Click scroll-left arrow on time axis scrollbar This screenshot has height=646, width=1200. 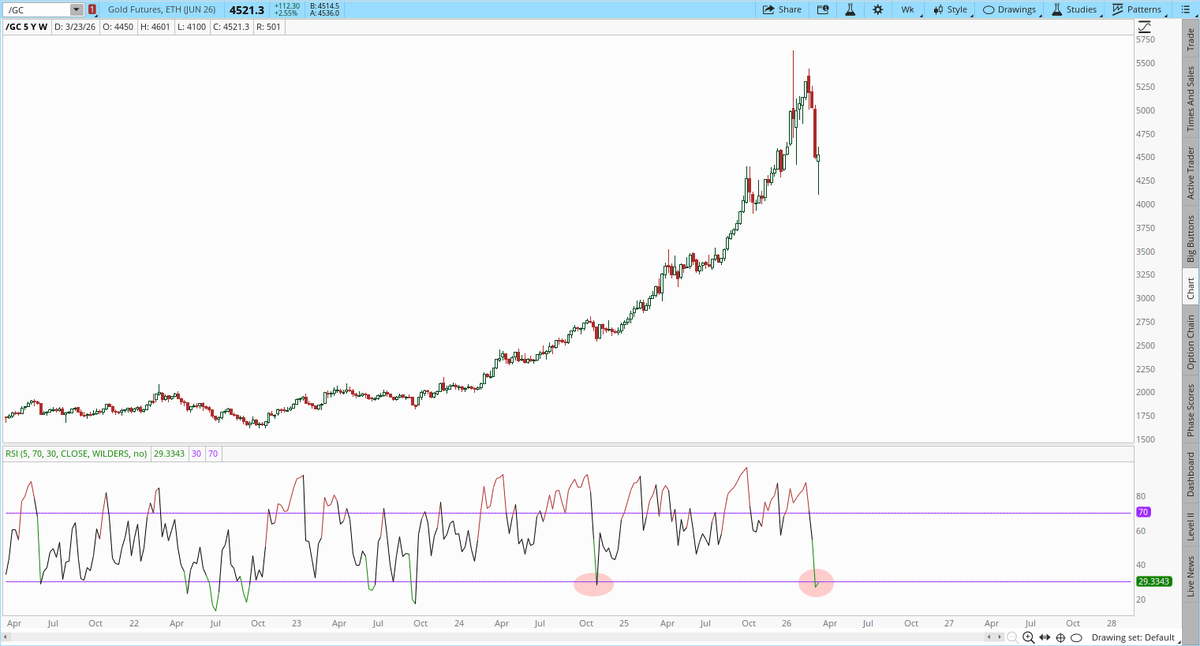pos(990,637)
